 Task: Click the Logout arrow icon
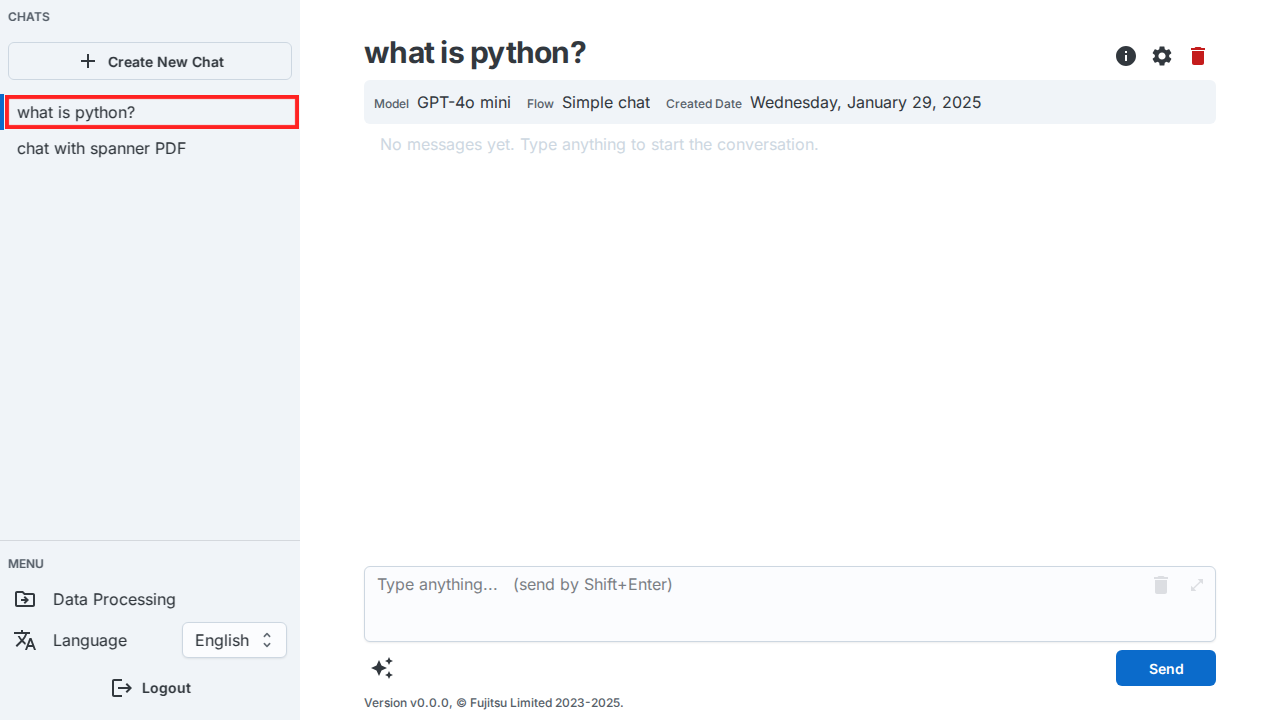[x=122, y=688]
